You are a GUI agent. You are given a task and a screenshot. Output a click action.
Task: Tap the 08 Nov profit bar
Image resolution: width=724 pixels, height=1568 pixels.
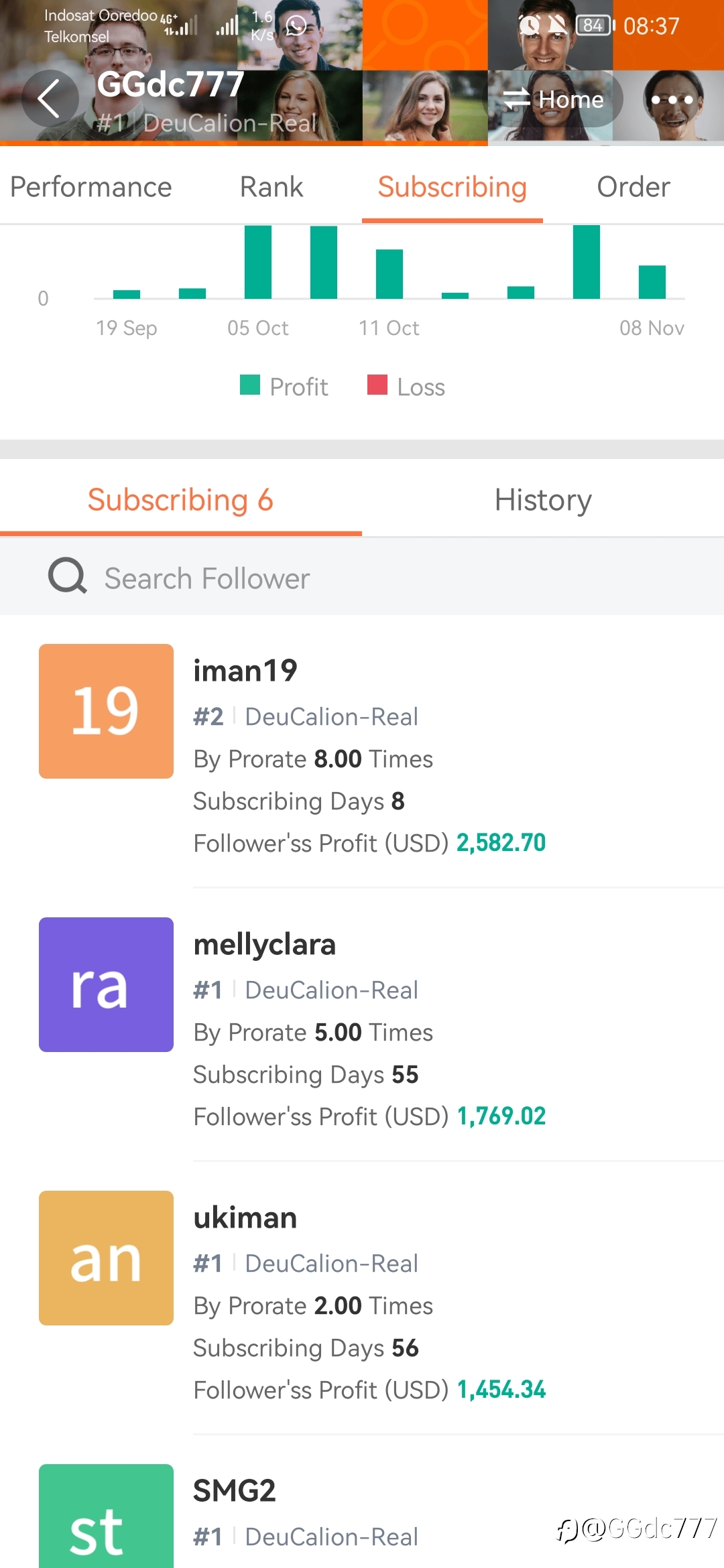(652, 282)
